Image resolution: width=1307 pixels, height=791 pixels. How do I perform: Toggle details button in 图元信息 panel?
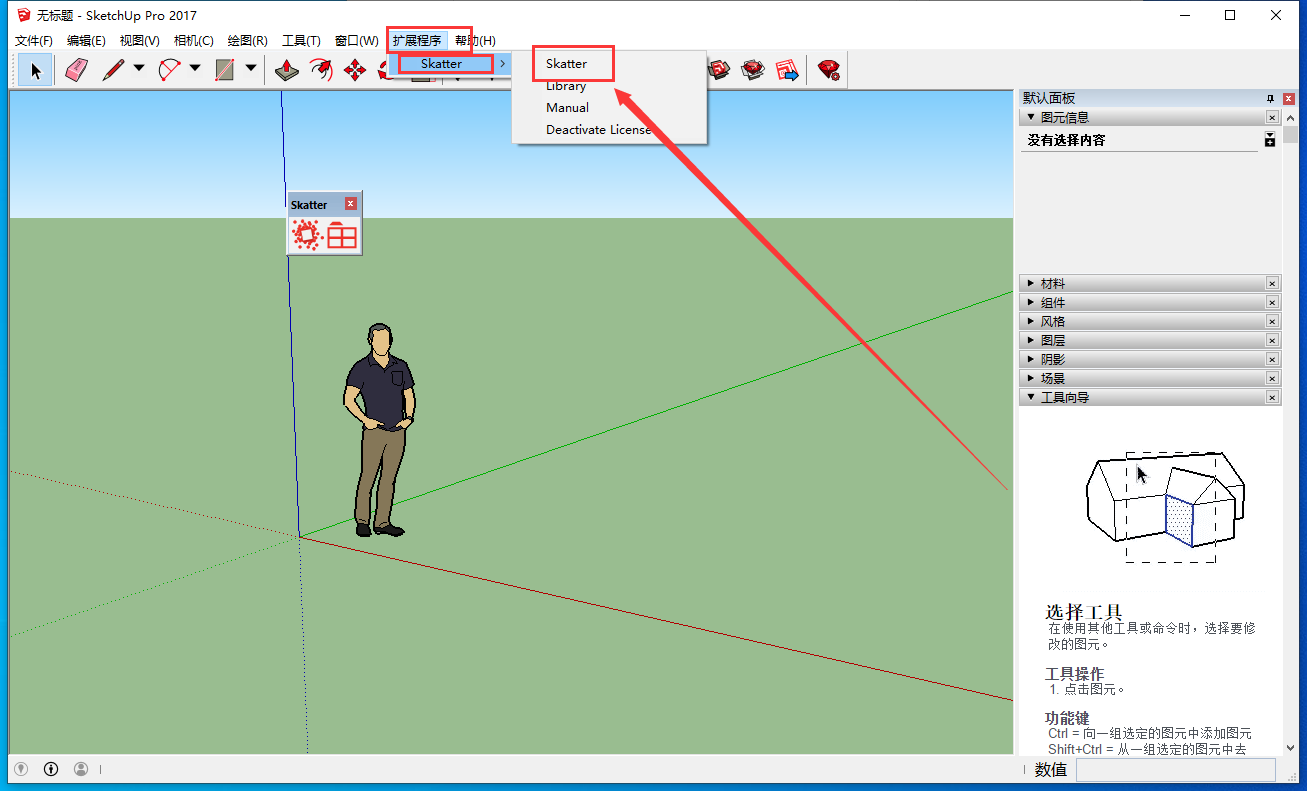pyautogui.click(x=1270, y=140)
